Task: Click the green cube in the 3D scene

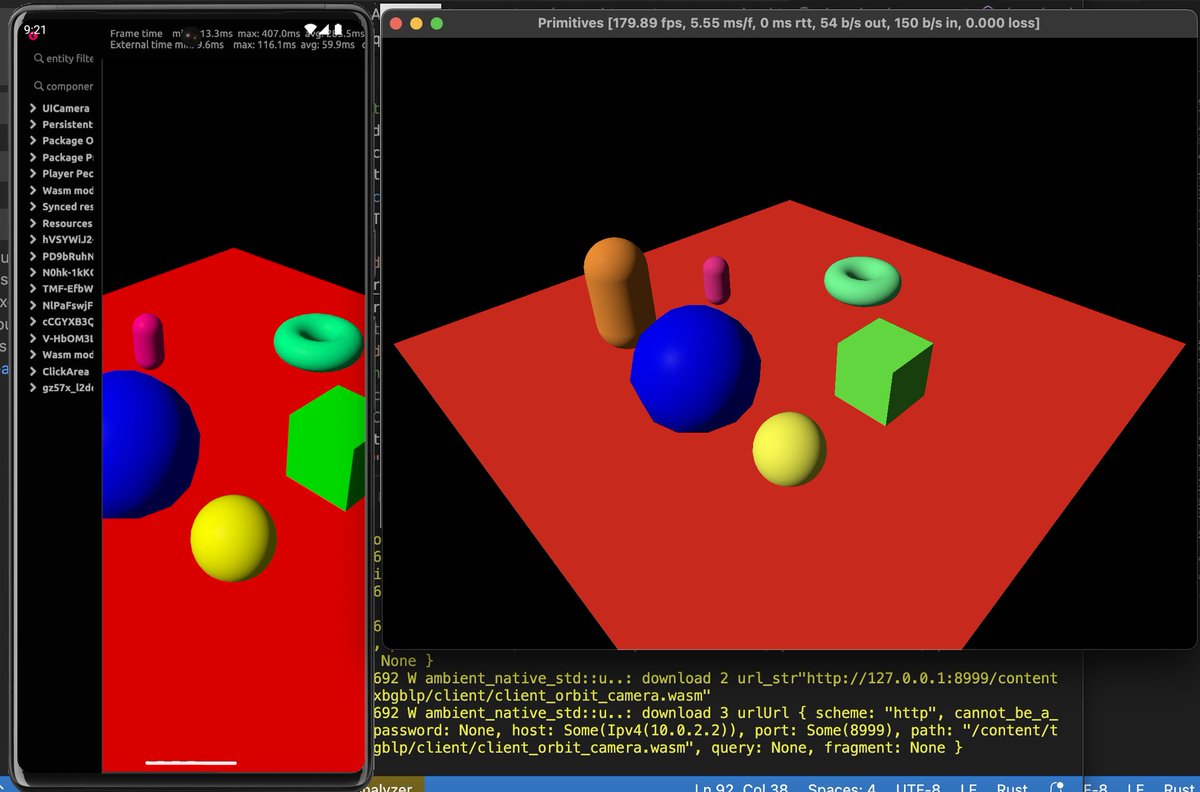Action: 880,372
